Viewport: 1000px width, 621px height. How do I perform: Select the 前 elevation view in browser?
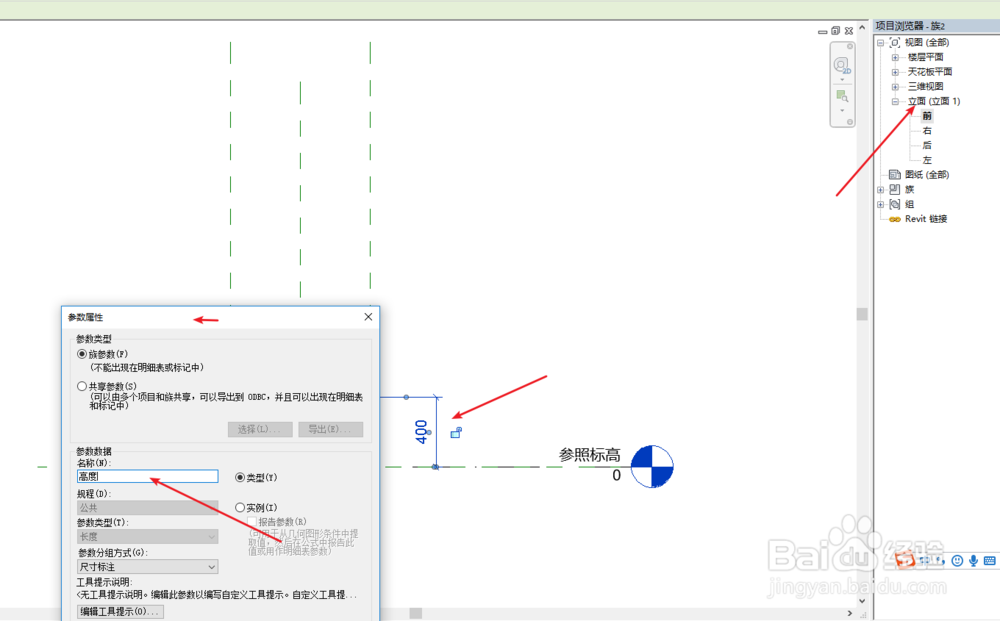pyautogui.click(x=927, y=116)
